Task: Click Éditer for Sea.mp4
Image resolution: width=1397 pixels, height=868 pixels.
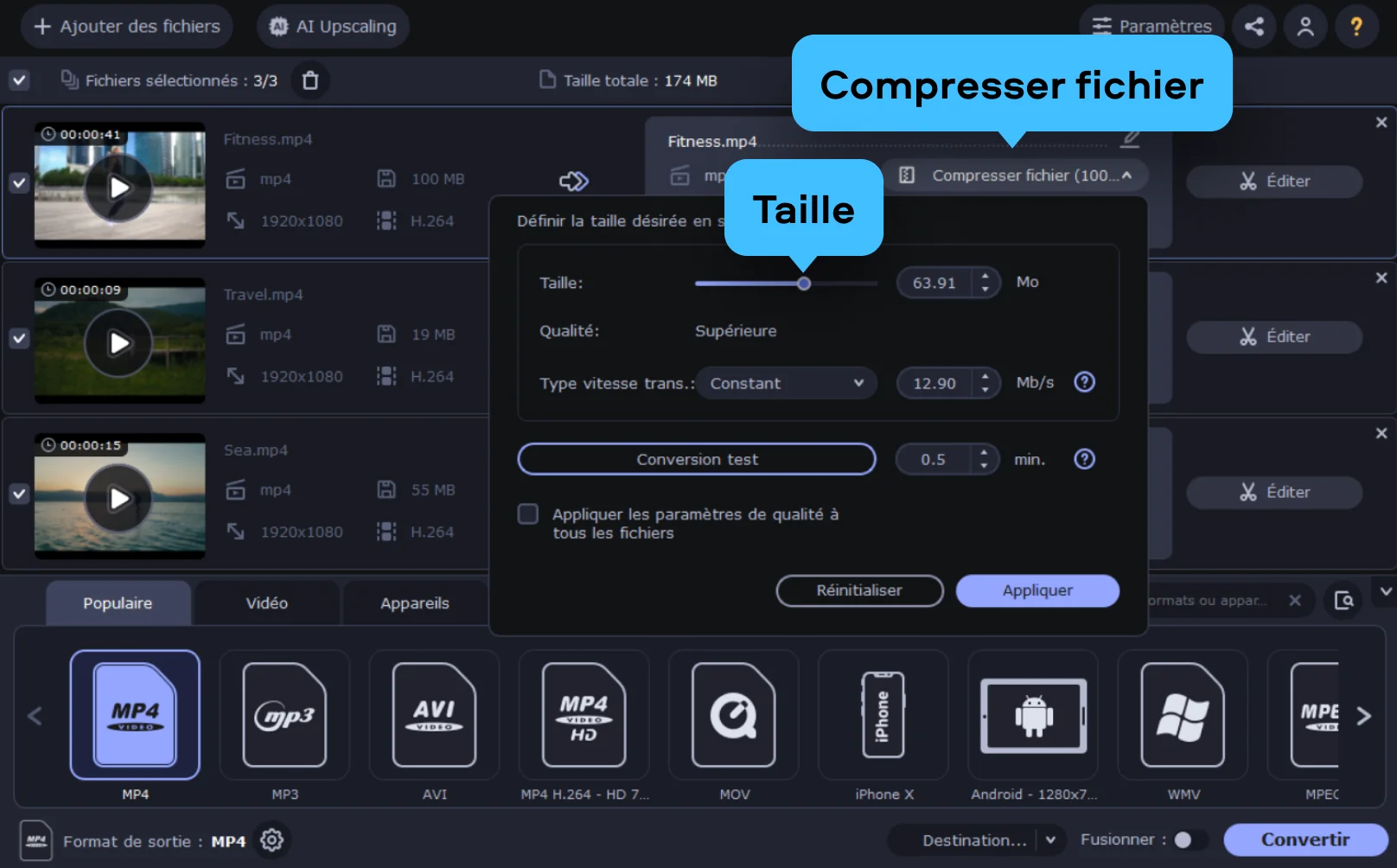Action: click(1274, 493)
